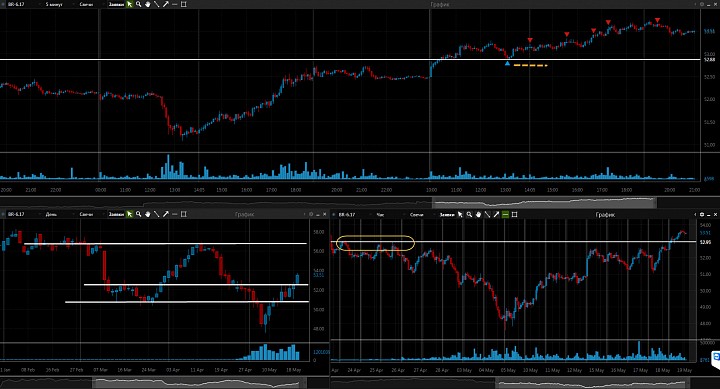Activate the zoom magnifier in hourly chart toolbar
720x389 pixels.
click(x=469, y=214)
